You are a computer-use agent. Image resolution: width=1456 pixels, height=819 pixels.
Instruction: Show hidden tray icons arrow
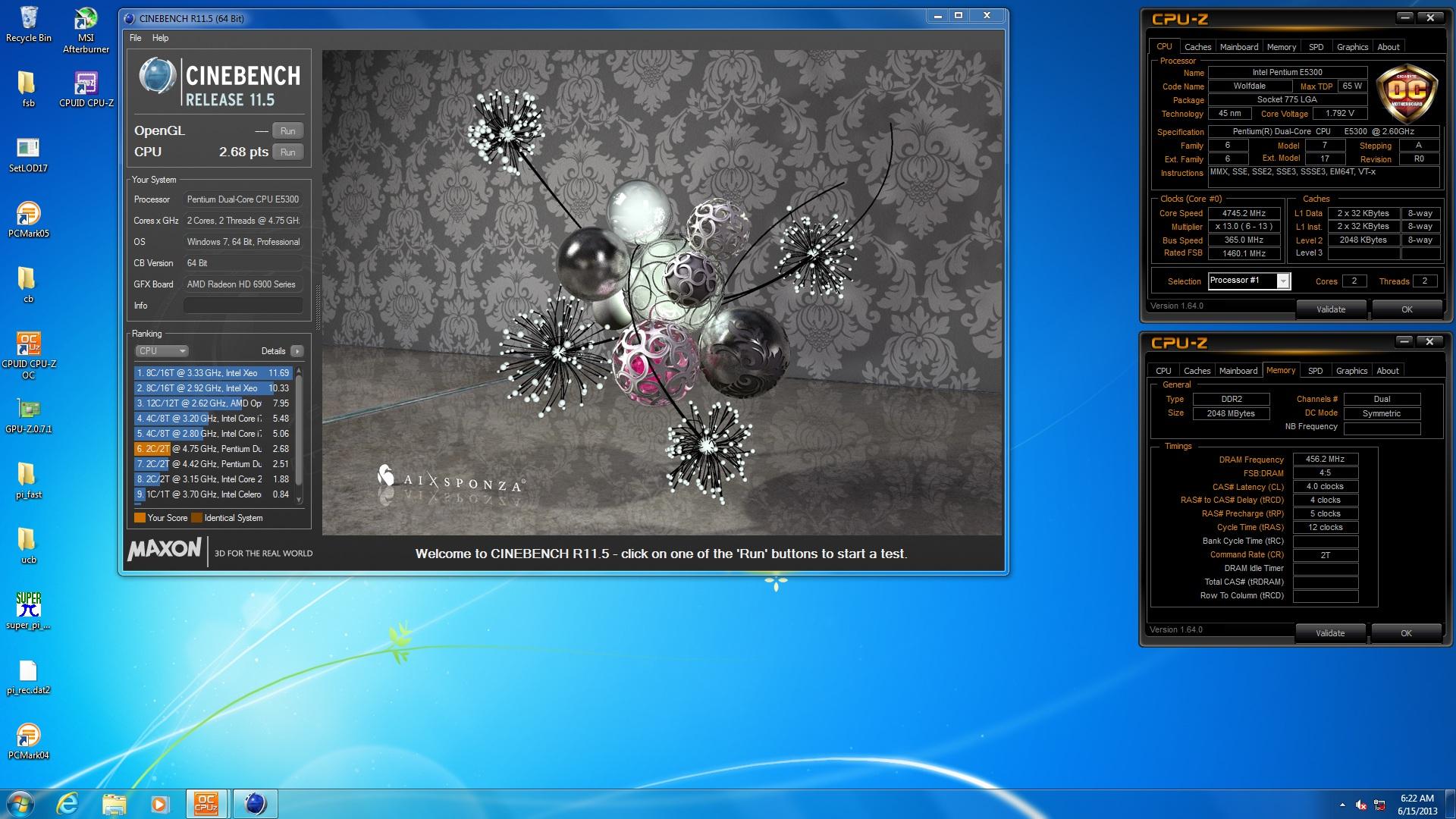(x=1342, y=805)
